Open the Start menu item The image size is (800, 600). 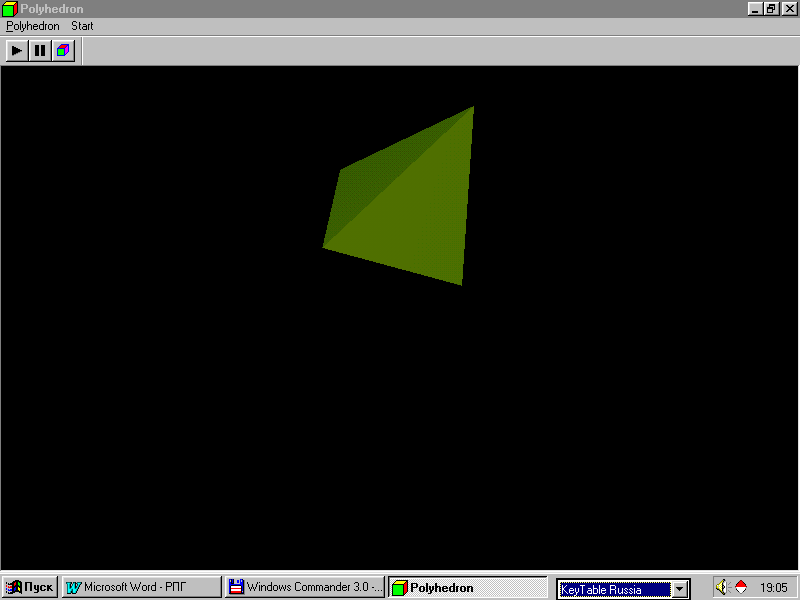pos(82,26)
